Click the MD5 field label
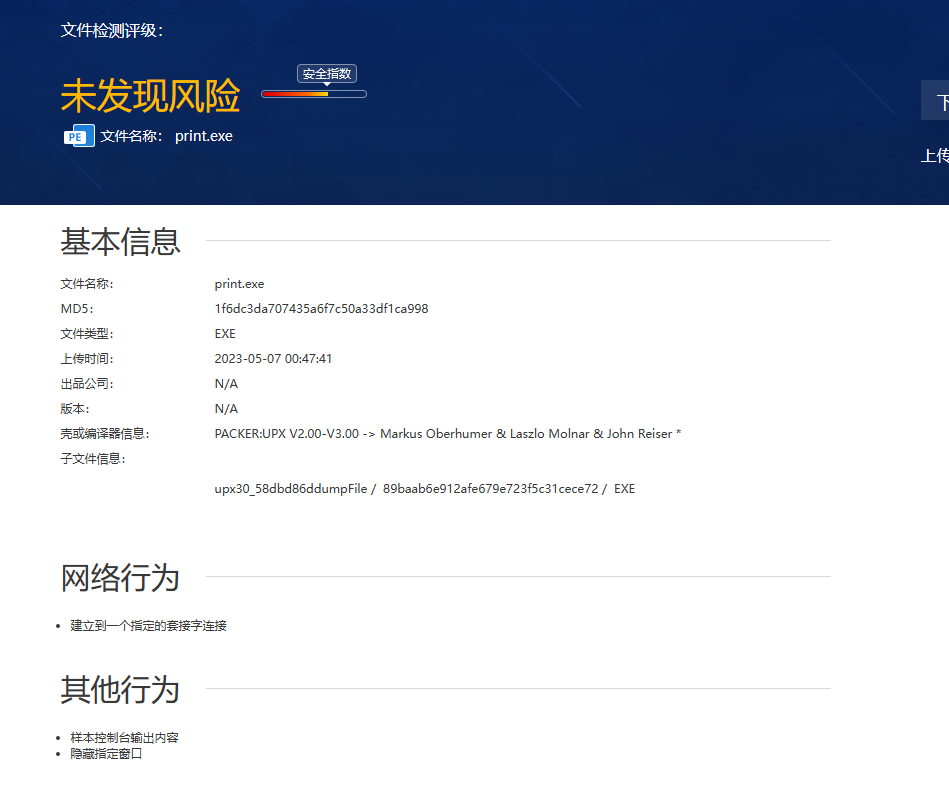The height and width of the screenshot is (800, 949). [x=77, y=309]
